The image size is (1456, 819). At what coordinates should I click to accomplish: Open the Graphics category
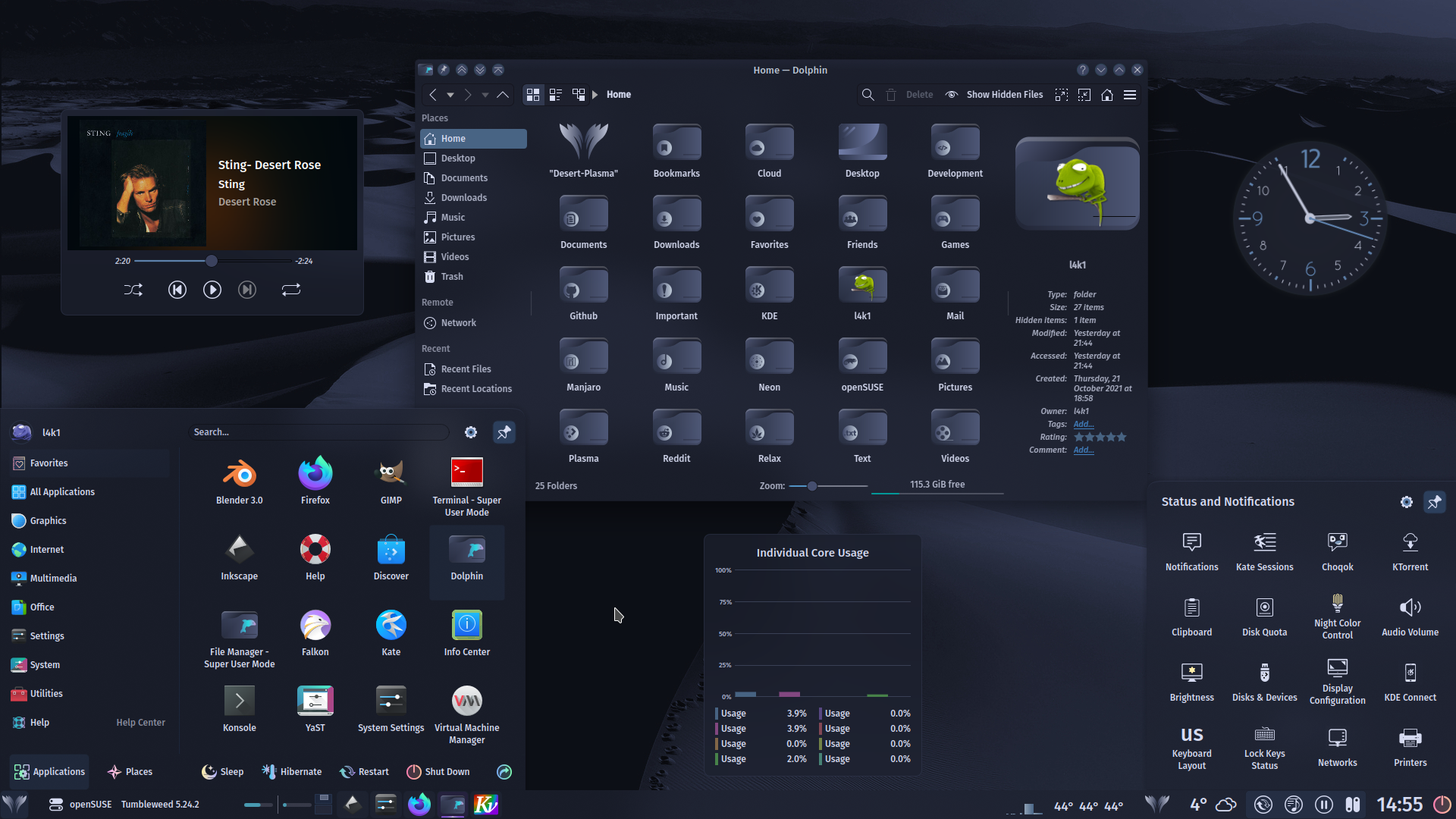tap(89, 521)
